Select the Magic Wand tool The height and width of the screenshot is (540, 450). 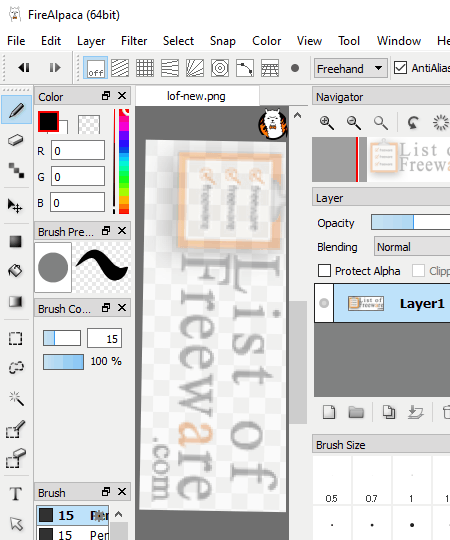coord(16,398)
